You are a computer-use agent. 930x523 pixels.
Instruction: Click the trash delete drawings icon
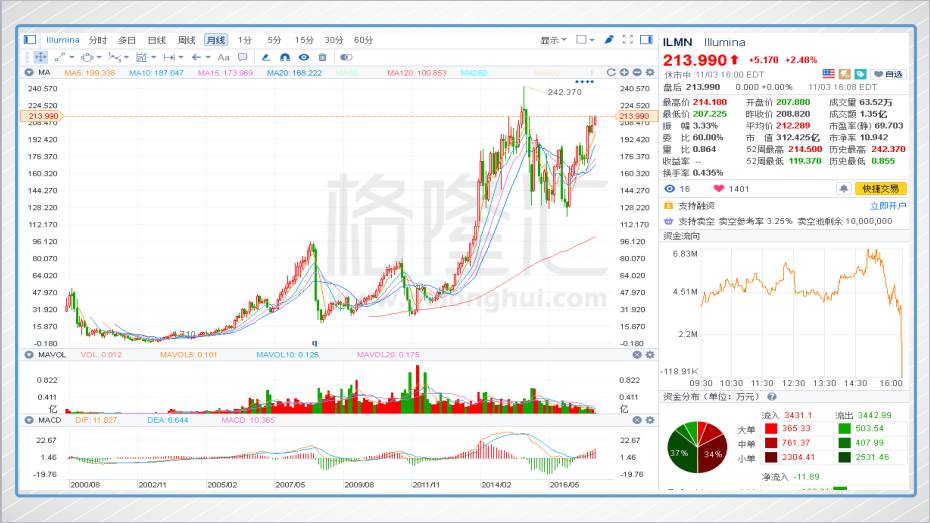click(x=323, y=57)
